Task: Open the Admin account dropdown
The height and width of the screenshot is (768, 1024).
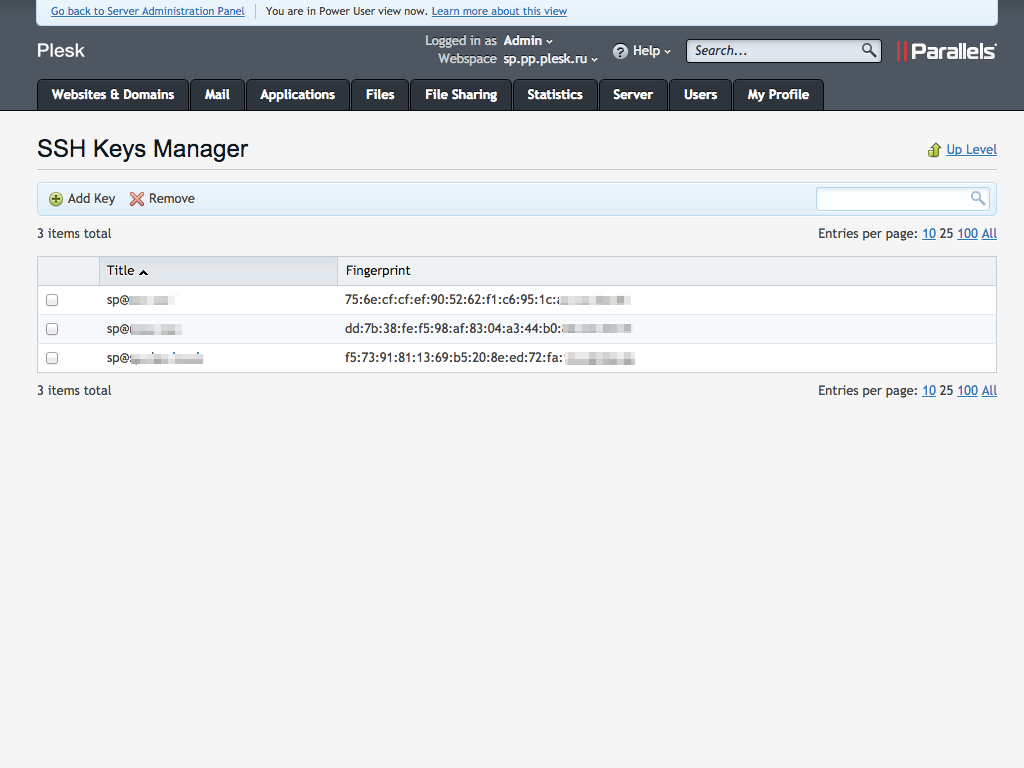Action: tap(528, 40)
